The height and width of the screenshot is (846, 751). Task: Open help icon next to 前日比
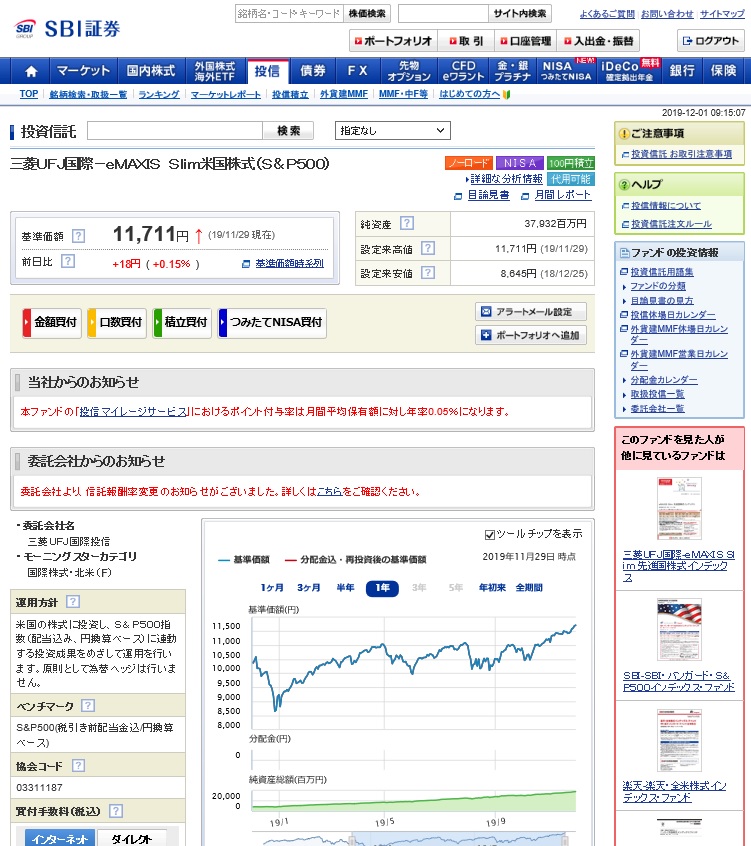[x=67, y=261]
